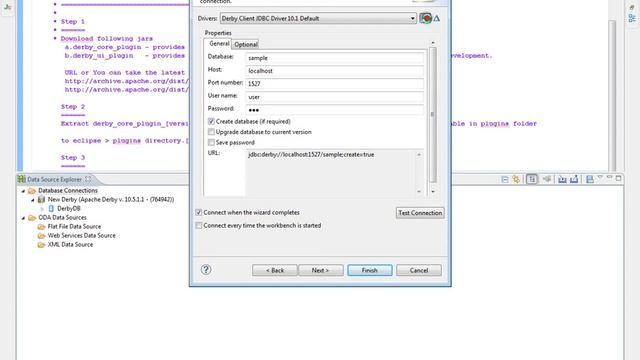Click the DerbyDB database icon
The image size is (640, 360).
pyautogui.click(x=51, y=209)
